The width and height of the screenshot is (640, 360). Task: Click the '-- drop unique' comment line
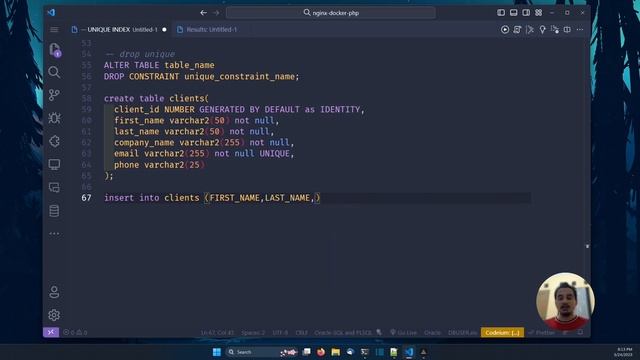coord(140,54)
